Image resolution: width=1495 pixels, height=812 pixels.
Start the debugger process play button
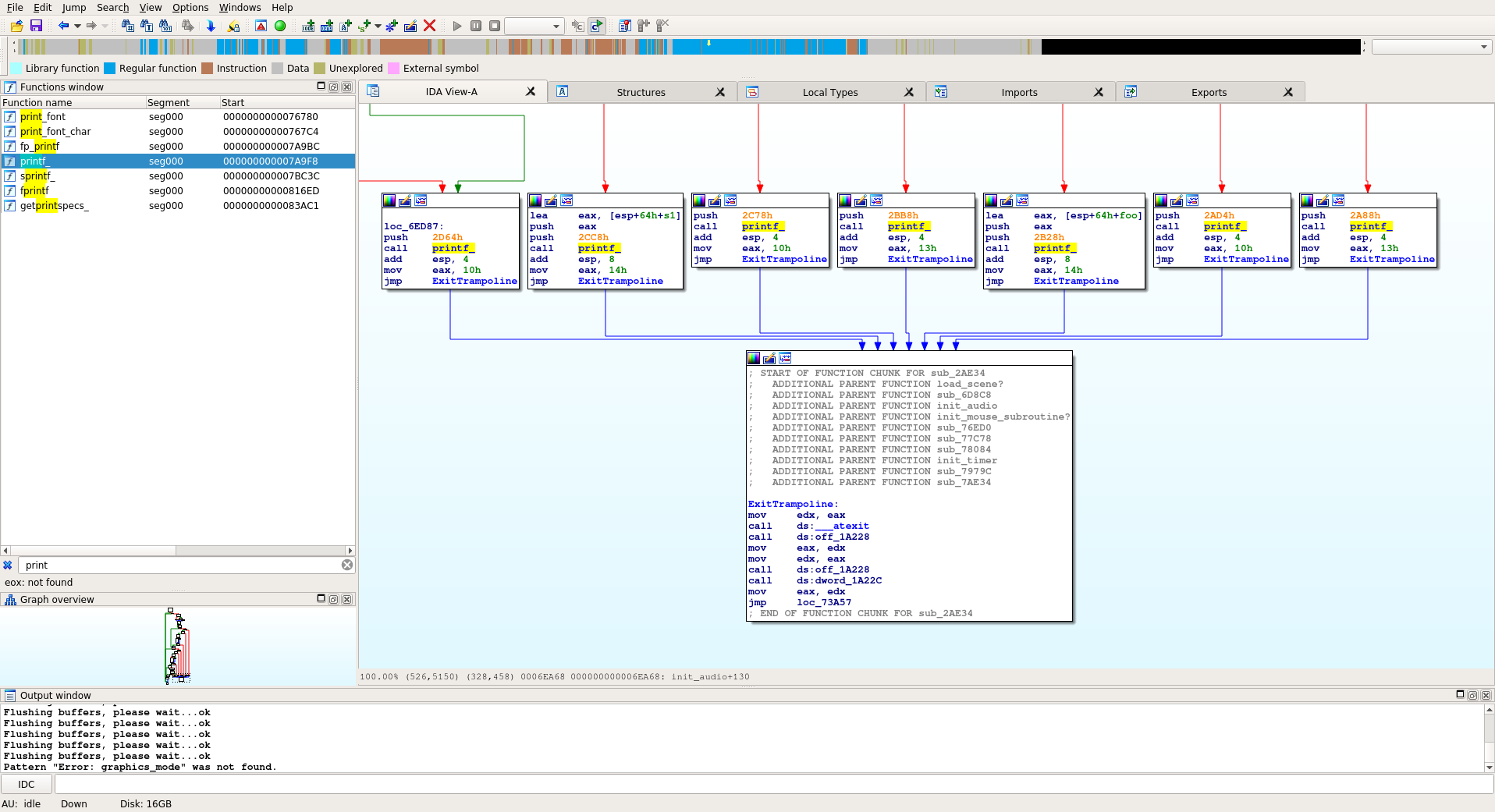457,26
